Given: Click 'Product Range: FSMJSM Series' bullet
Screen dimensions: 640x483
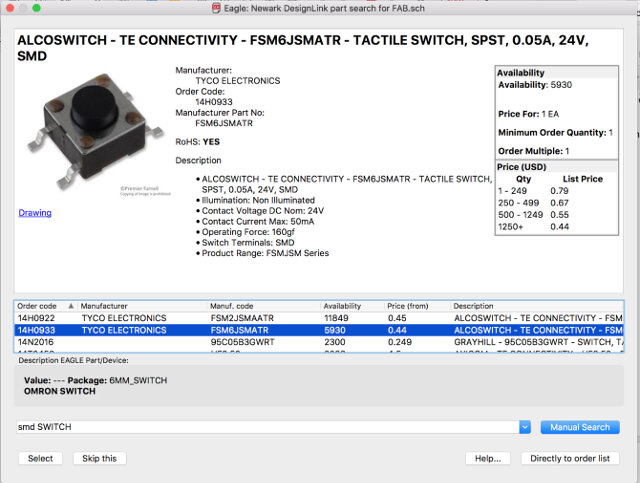Looking at the screenshot, I should click(x=265, y=253).
